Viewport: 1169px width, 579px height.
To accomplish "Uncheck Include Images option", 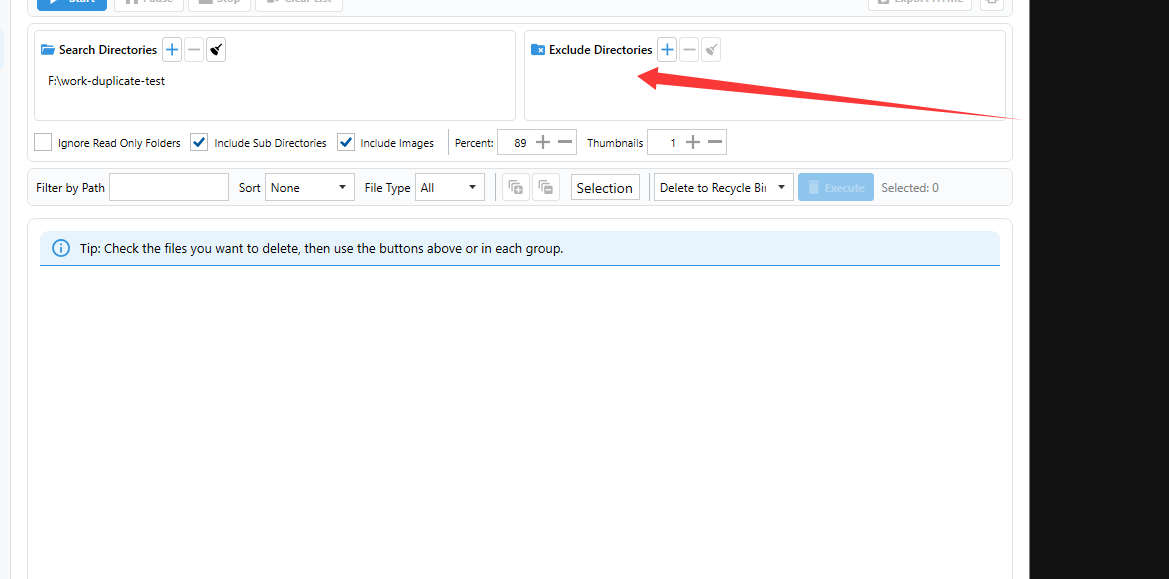I will point(346,142).
